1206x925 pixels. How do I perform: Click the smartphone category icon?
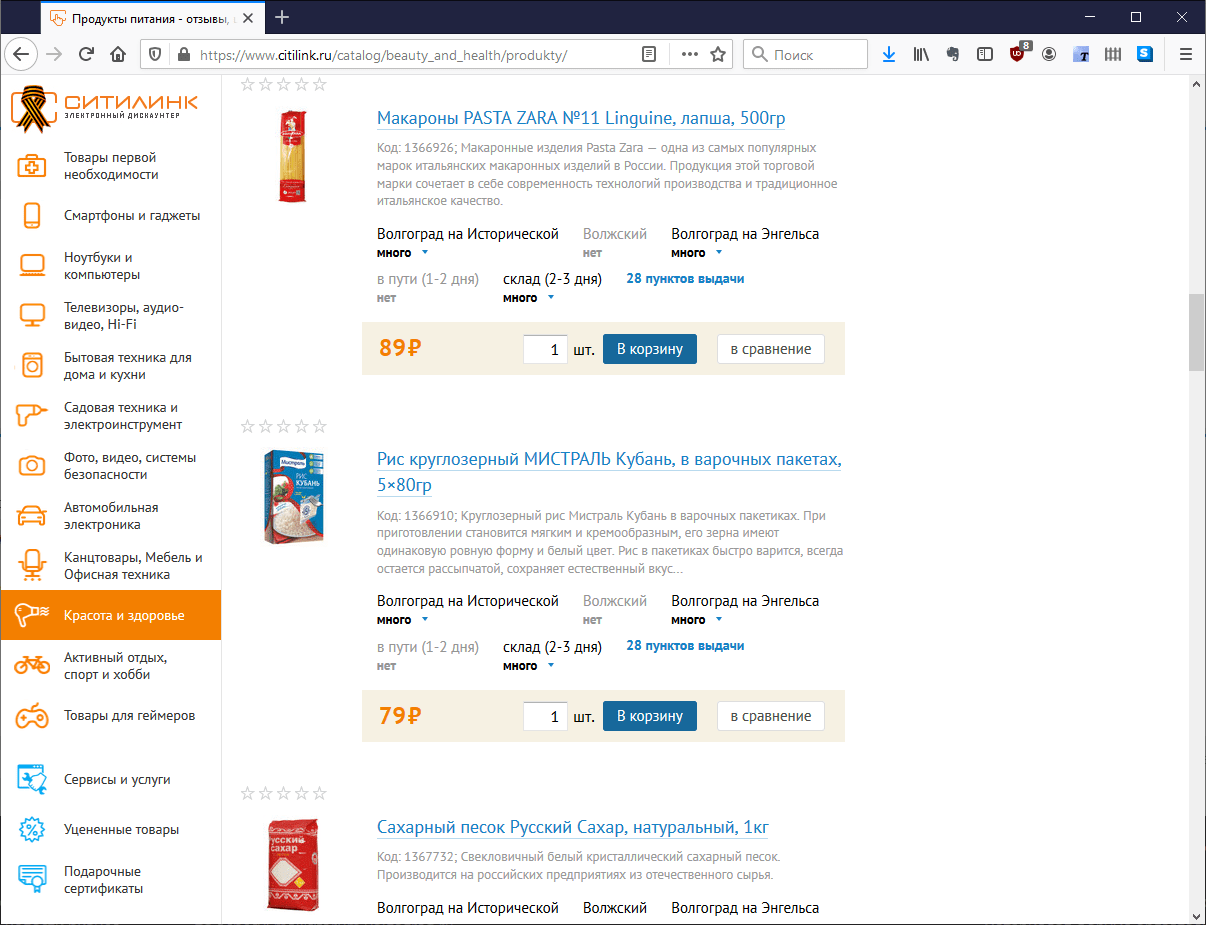[x=32, y=215]
